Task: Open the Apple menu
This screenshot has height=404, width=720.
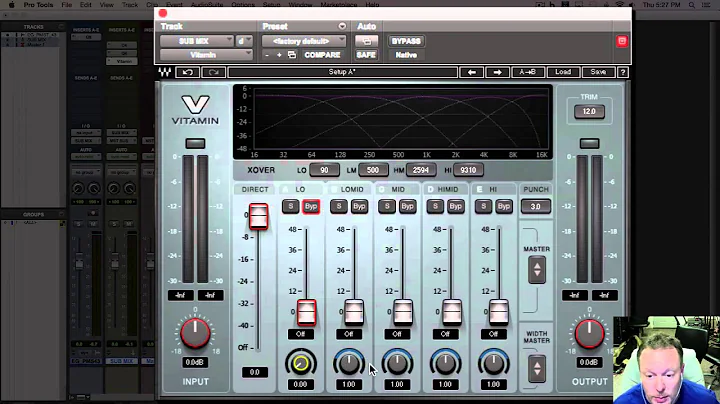Action: pos(11,5)
